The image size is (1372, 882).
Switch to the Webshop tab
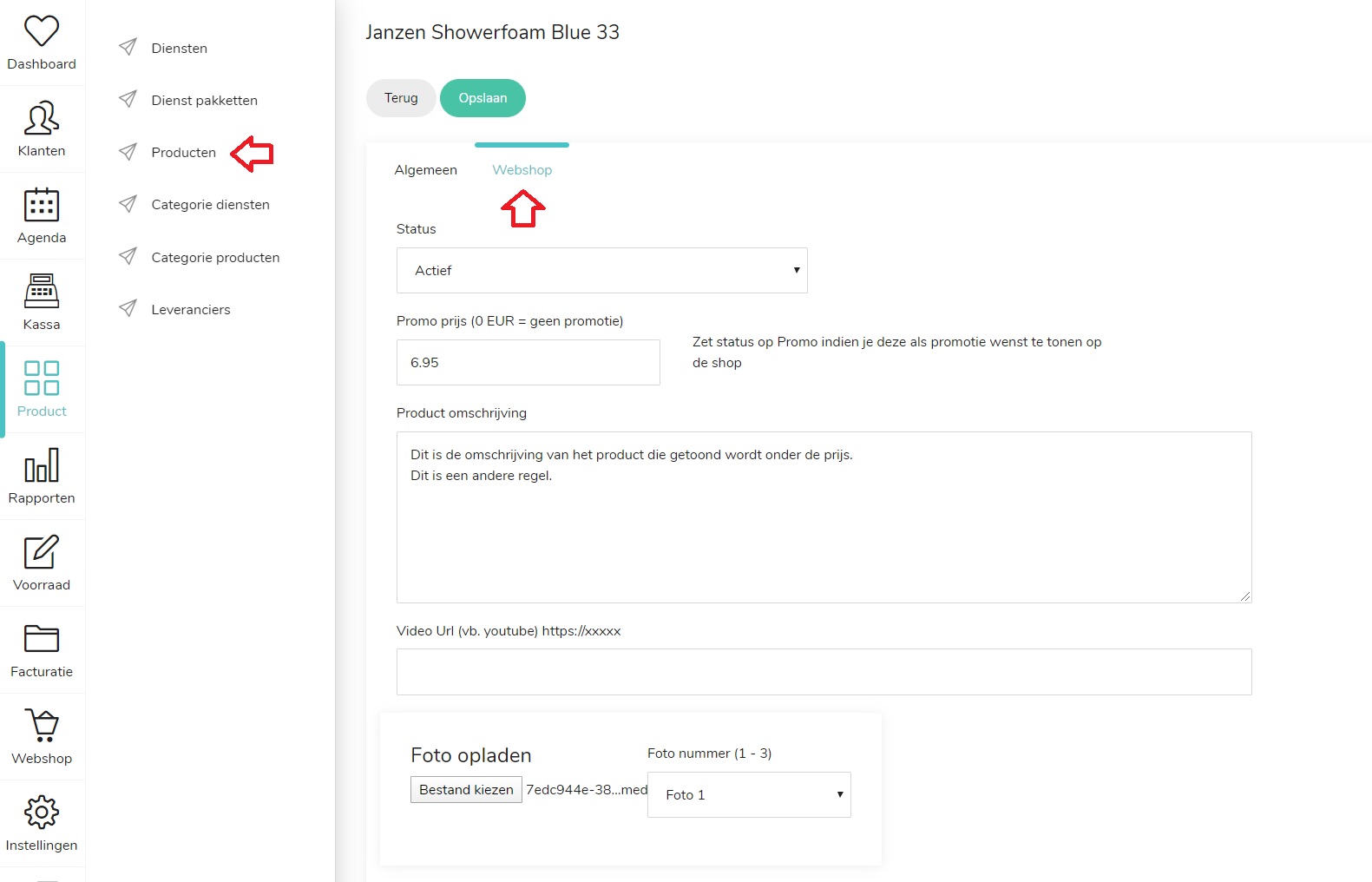pyautogui.click(x=522, y=170)
